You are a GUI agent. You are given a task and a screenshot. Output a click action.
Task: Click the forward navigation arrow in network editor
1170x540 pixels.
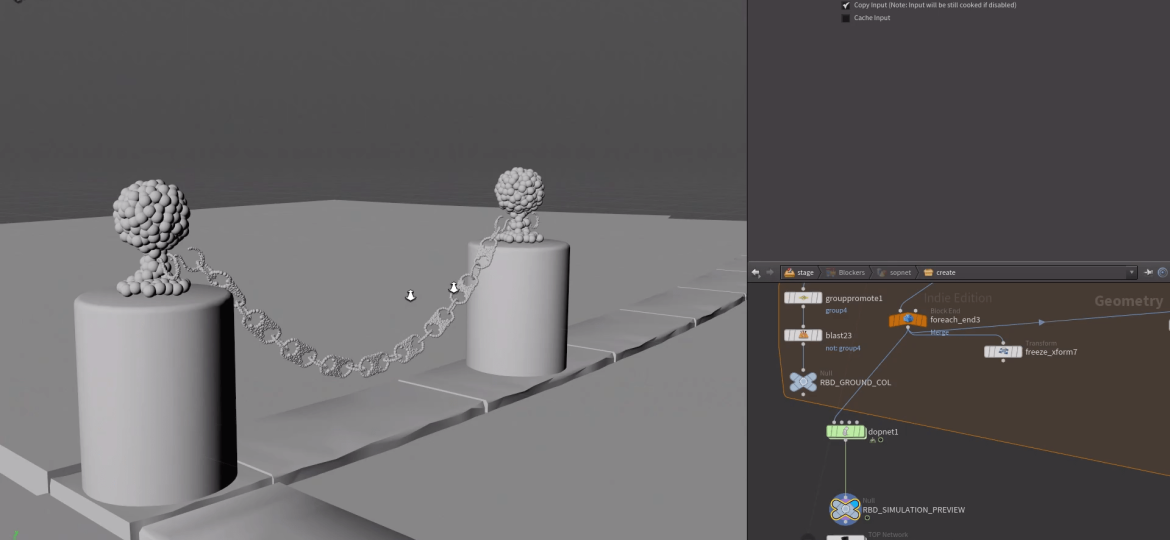tap(769, 272)
